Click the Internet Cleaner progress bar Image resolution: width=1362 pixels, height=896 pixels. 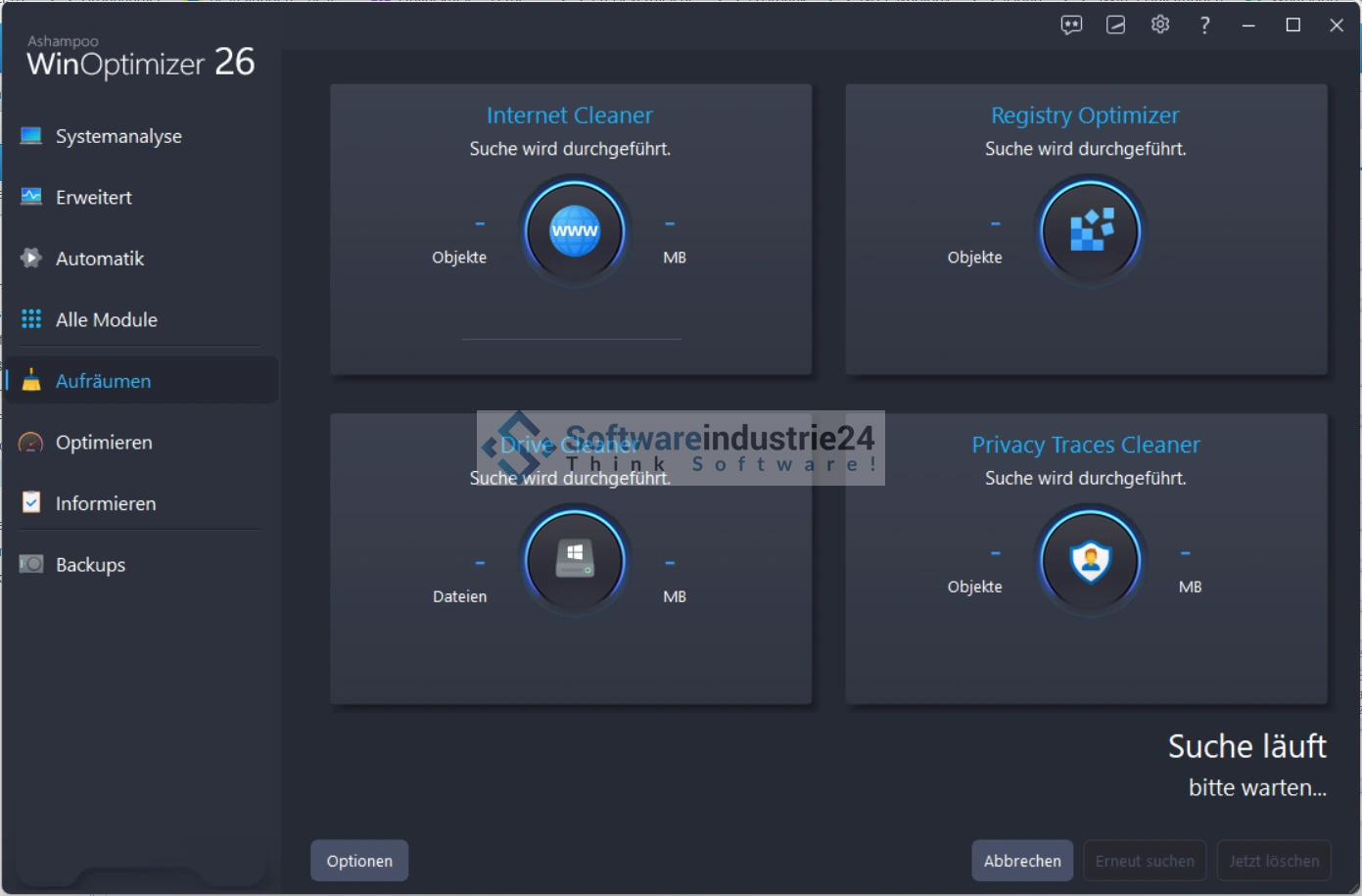pos(571,339)
